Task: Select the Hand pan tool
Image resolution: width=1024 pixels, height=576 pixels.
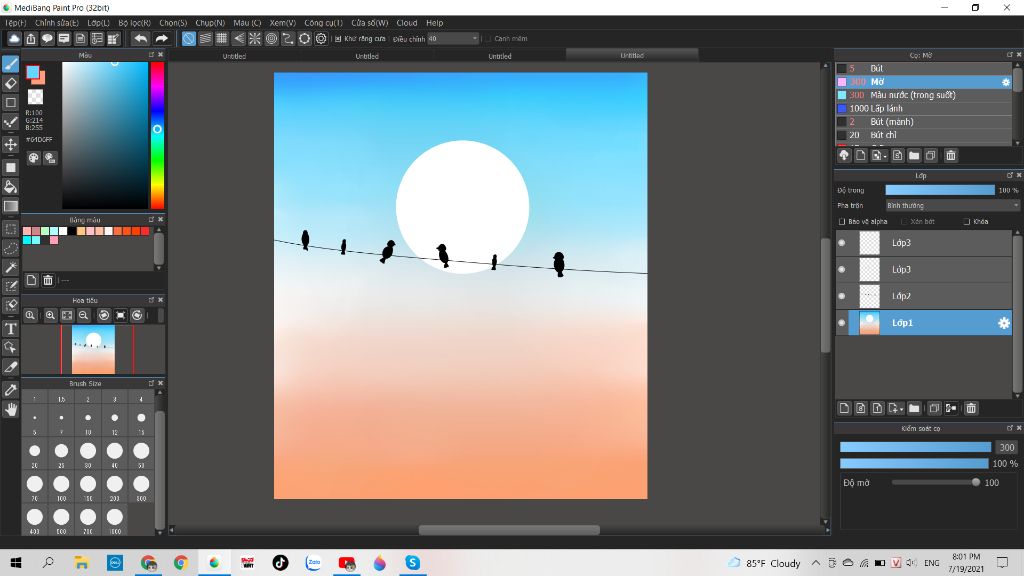Action: coord(10,409)
